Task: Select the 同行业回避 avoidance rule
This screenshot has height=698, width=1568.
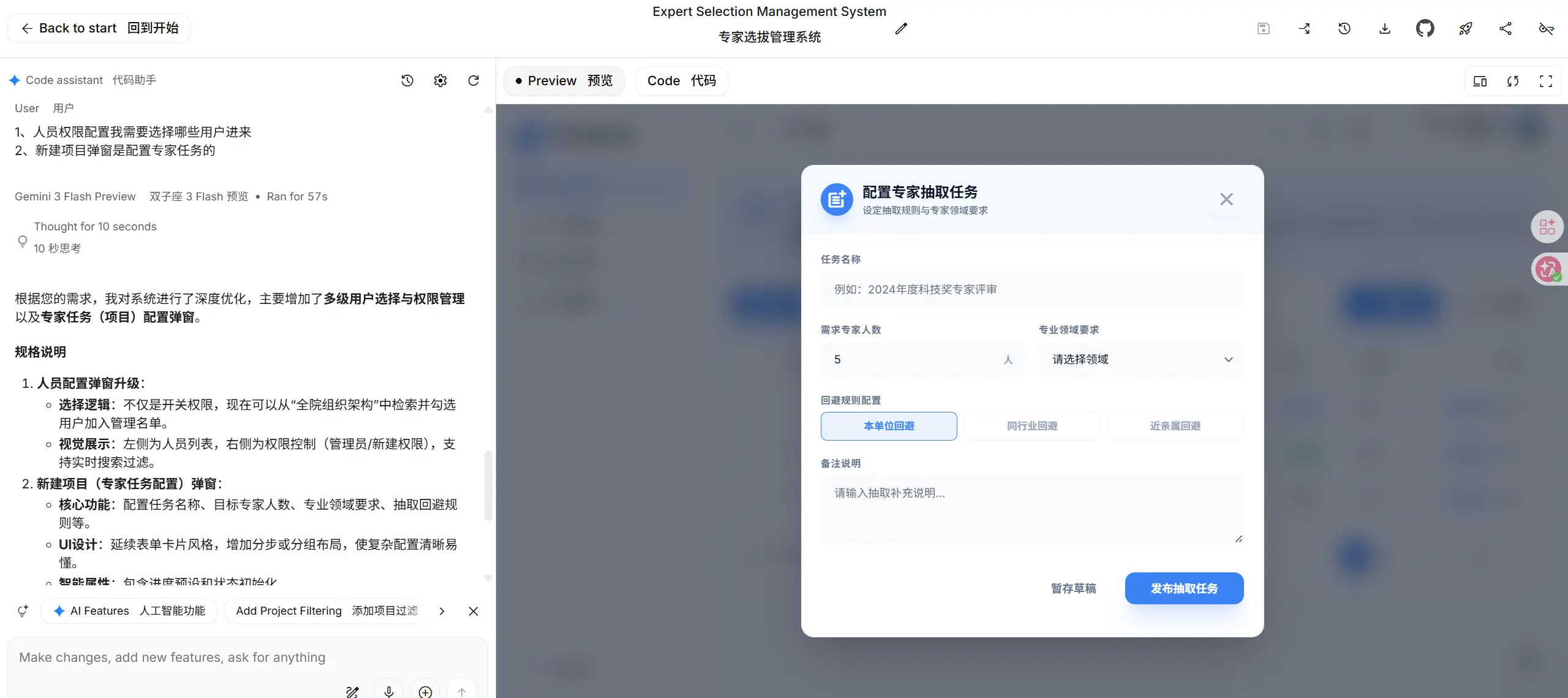Action: point(1031,426)
